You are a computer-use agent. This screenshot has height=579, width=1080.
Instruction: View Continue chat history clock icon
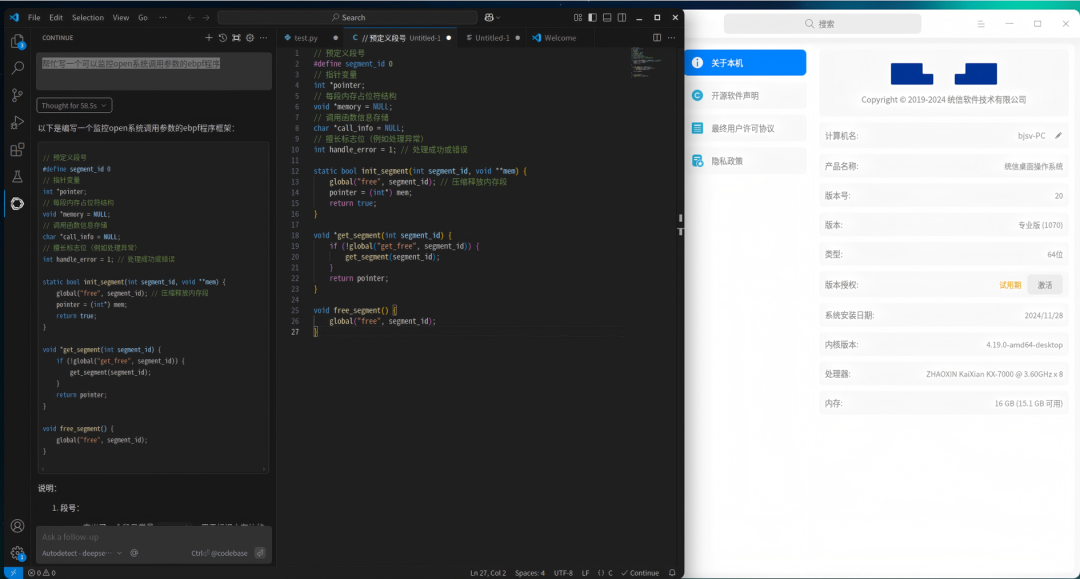[x=223, y=37]
